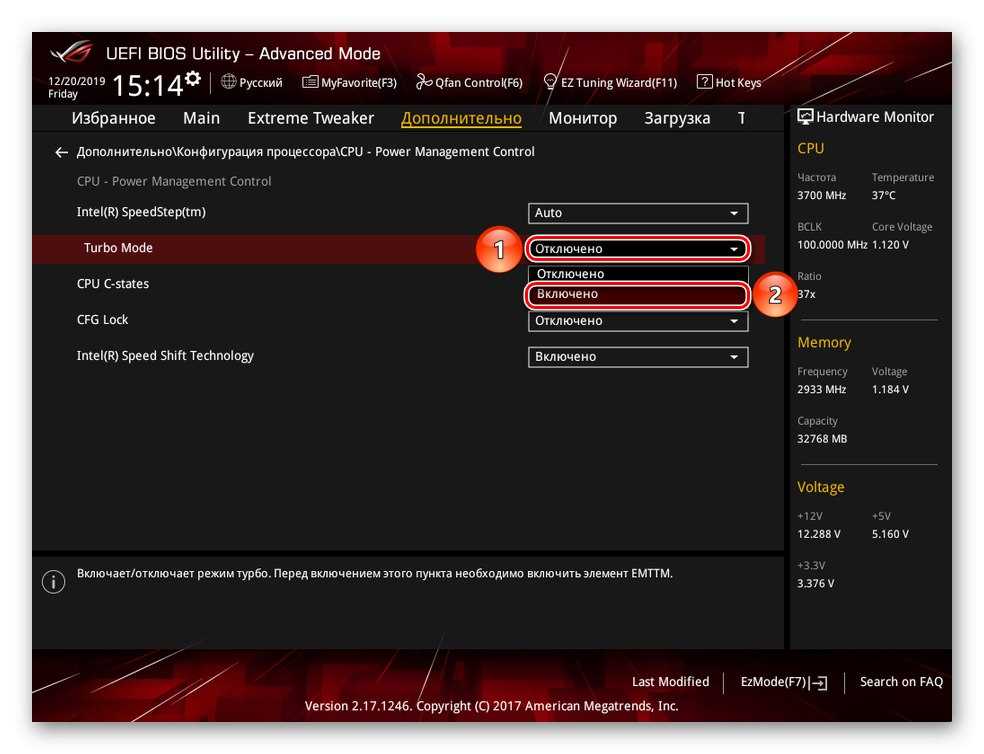Choose Включено in the Turbo Mode list
This screenshot has width=984, height=754.
point(638,294)
